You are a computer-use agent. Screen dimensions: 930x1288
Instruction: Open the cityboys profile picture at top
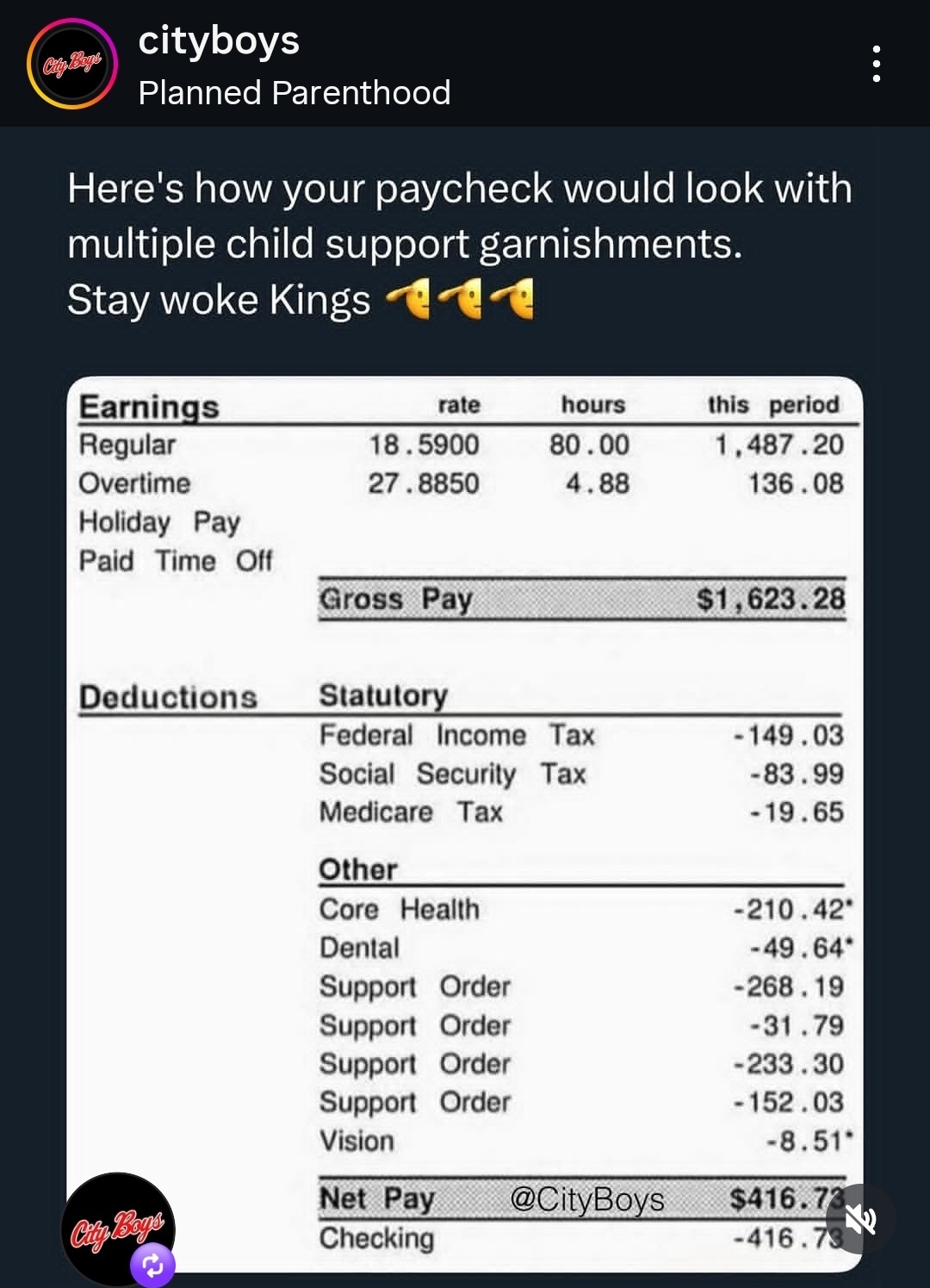[71, 64]
